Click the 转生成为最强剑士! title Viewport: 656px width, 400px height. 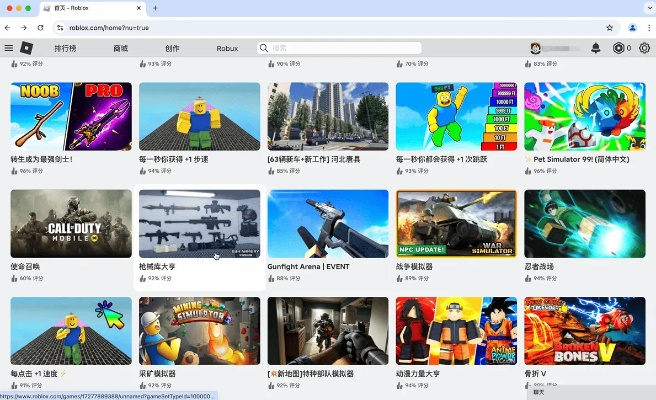point(42,159)
